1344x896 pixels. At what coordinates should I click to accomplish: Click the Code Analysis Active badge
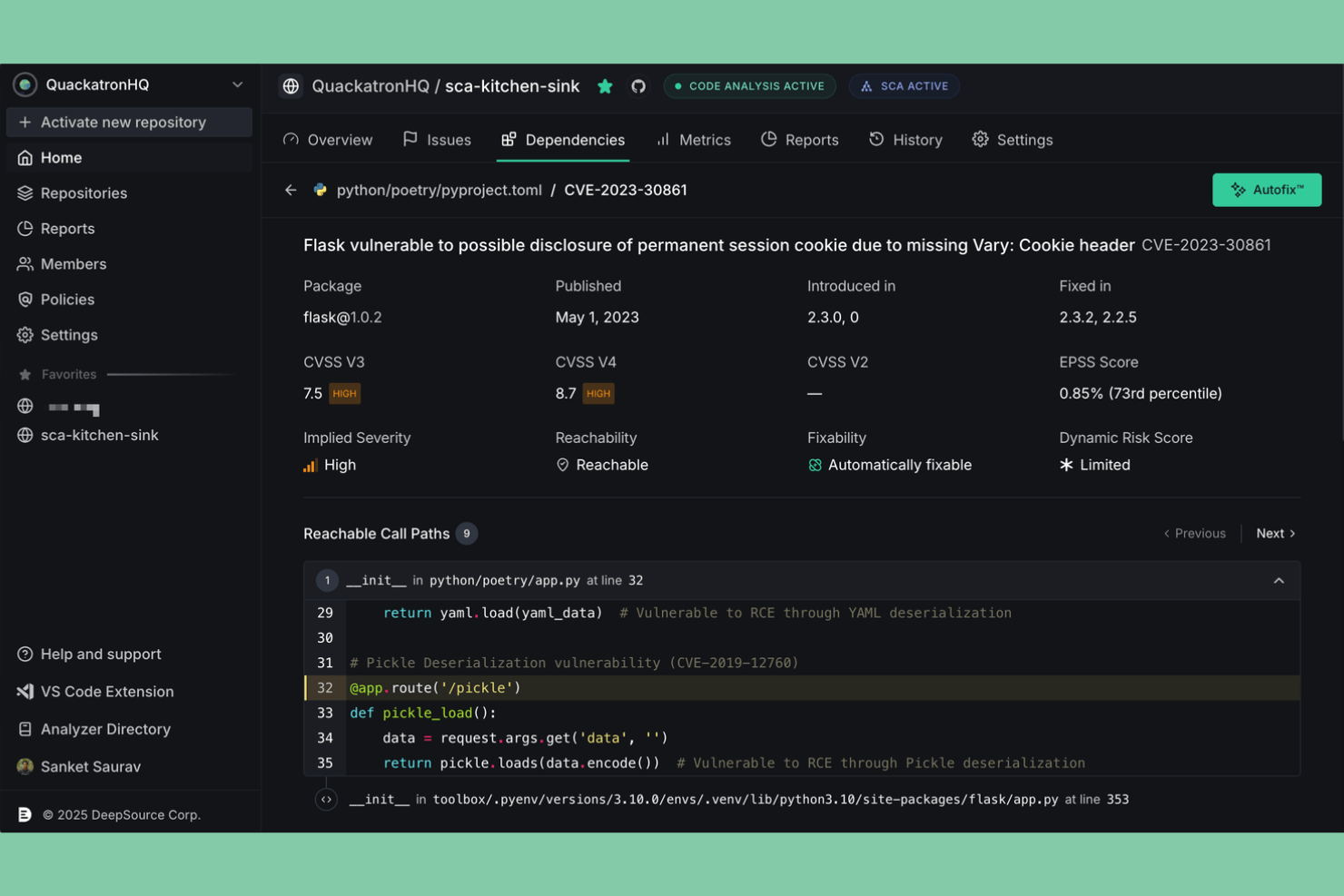point(750,86)
